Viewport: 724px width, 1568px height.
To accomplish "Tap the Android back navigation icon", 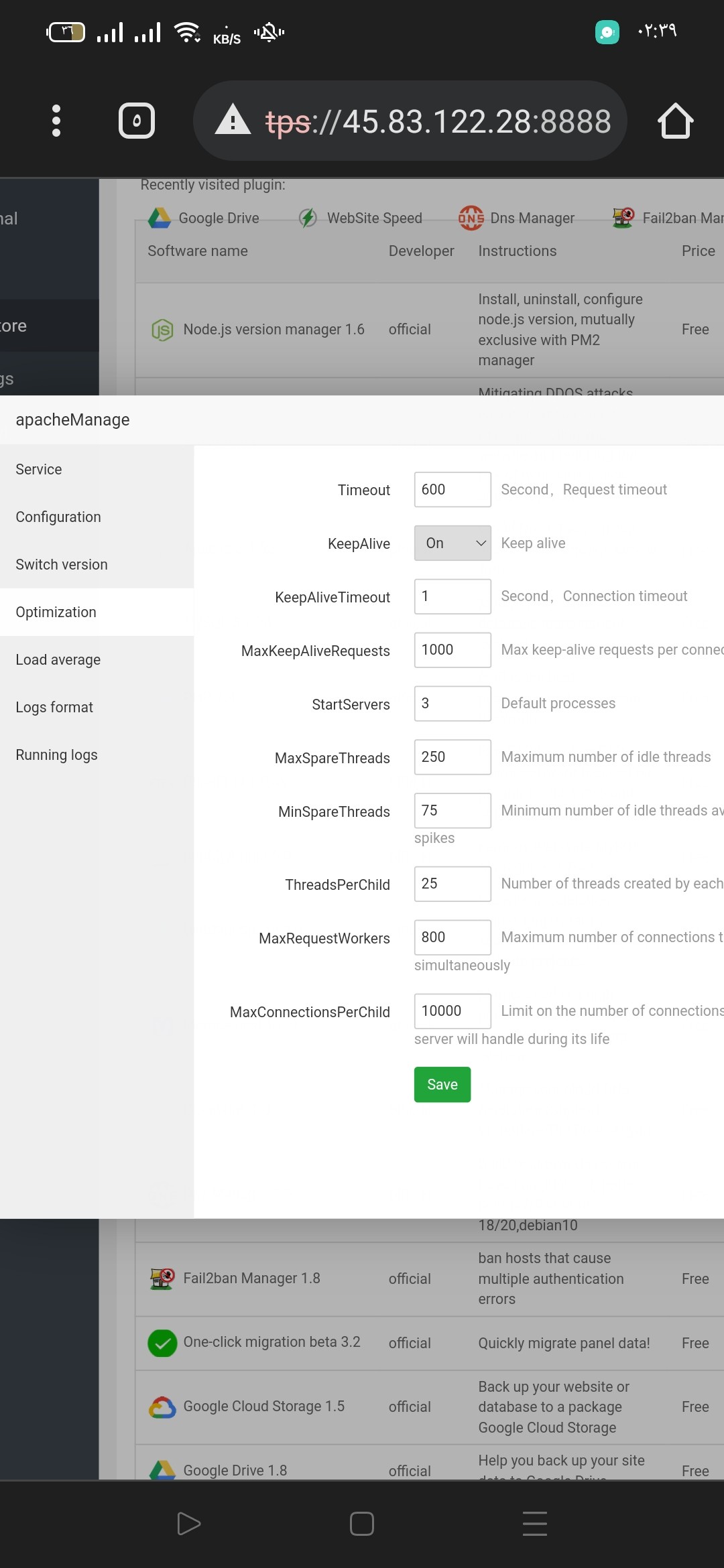I will (x=188, y=1523).
